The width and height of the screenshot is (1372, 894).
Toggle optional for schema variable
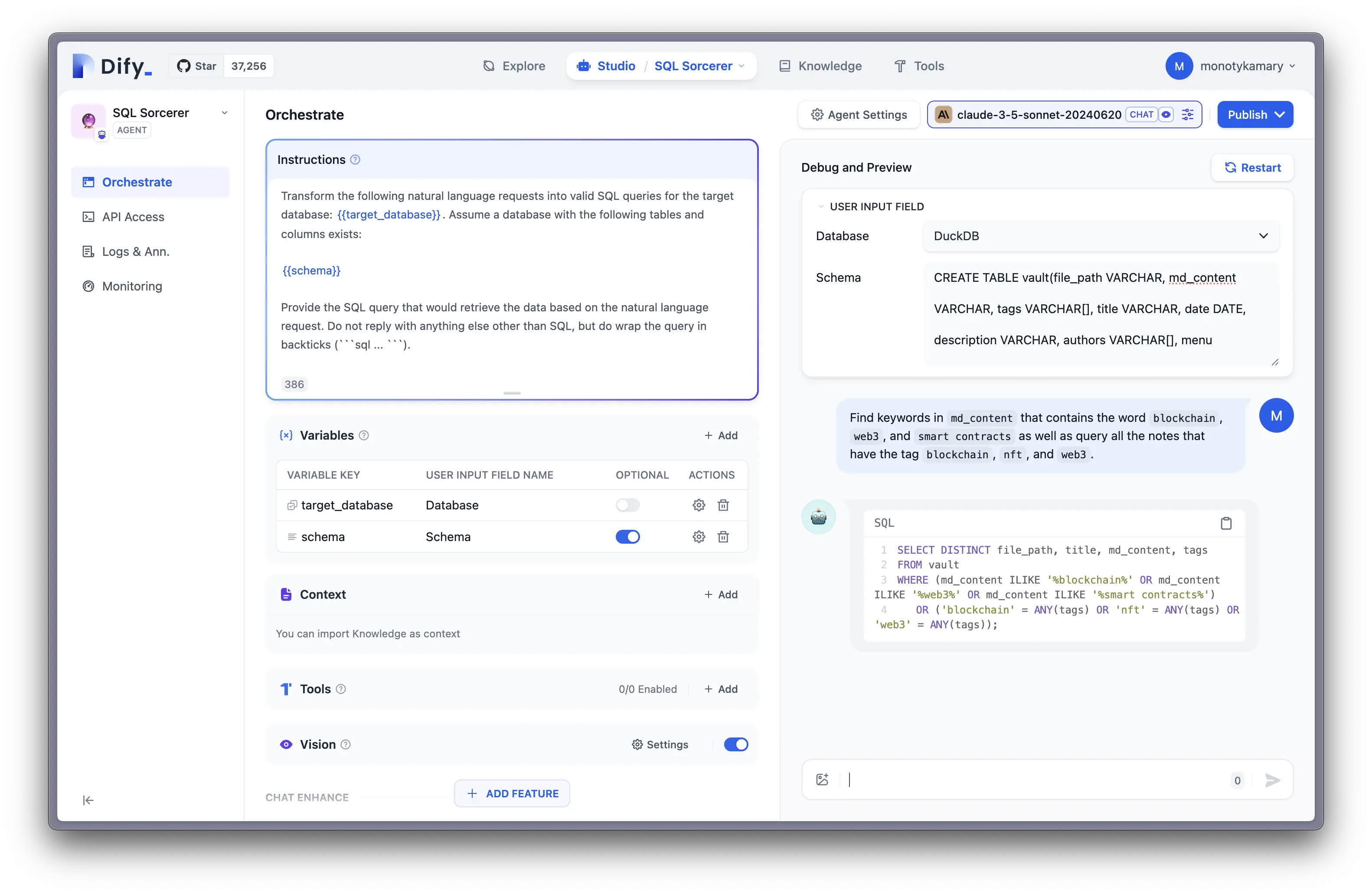tap(627, 537)
